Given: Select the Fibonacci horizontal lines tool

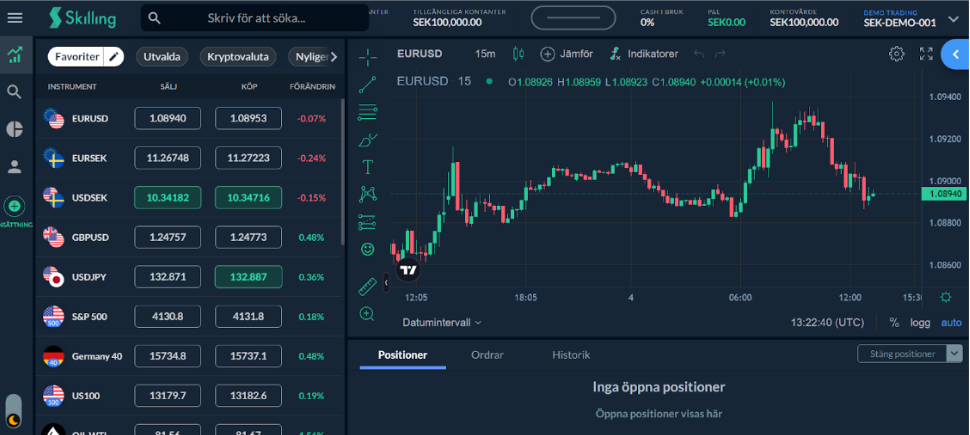Looking at the screenshot, I should coord(367,112).
